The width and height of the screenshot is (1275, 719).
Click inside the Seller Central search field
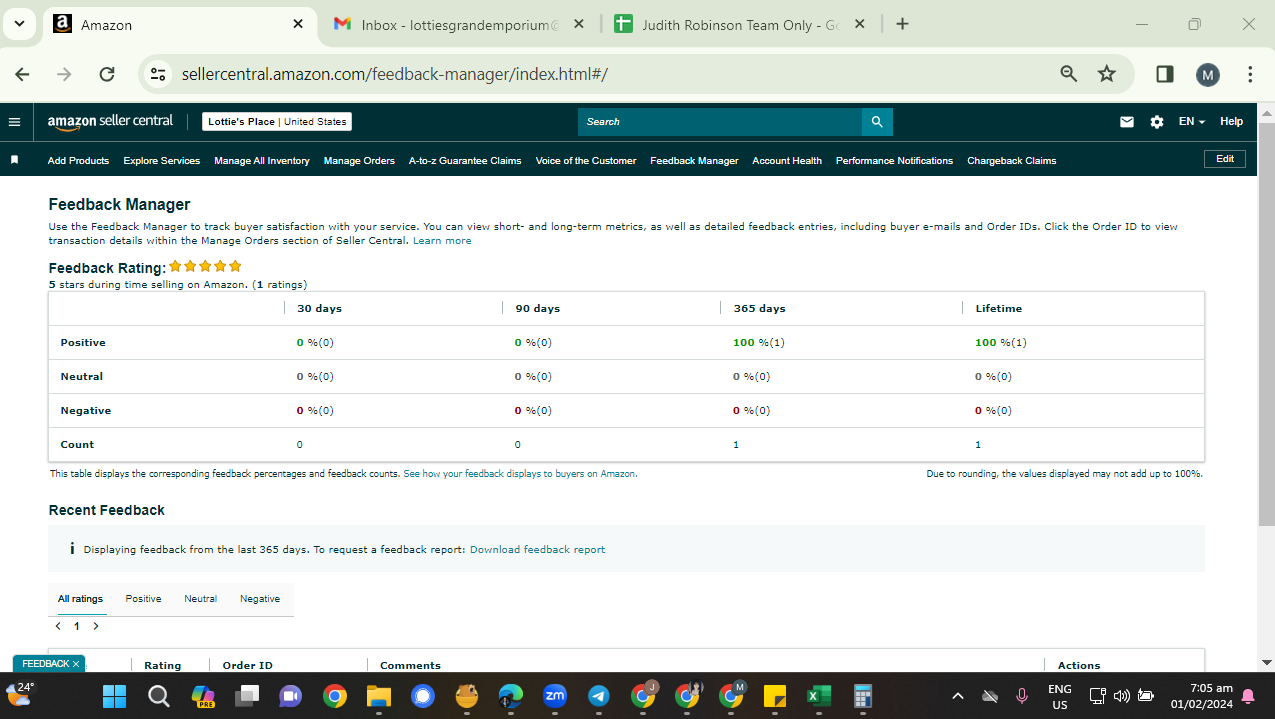[x=720, y=122]
